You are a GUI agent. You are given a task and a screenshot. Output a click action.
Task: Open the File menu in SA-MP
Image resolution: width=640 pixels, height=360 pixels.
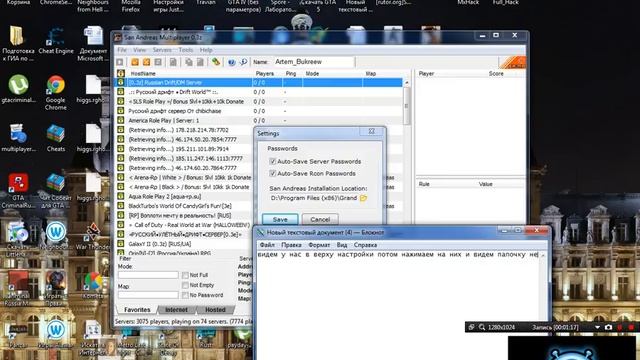122,50
